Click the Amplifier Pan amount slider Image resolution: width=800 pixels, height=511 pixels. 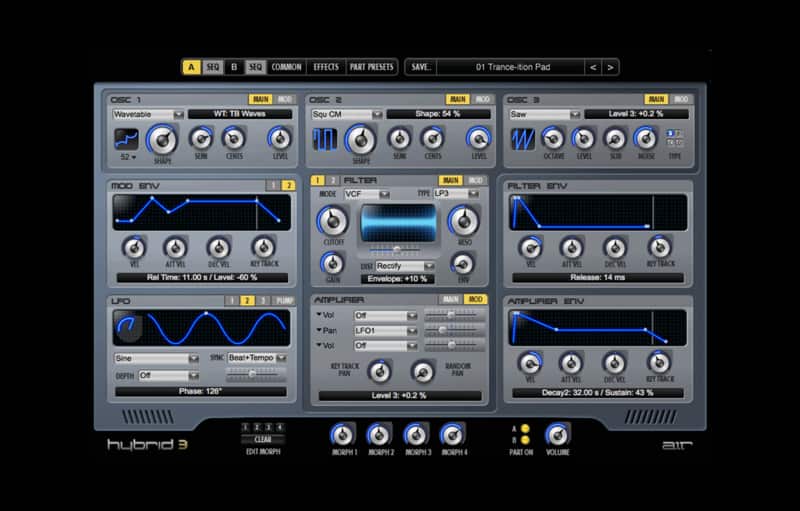[454, 330]
